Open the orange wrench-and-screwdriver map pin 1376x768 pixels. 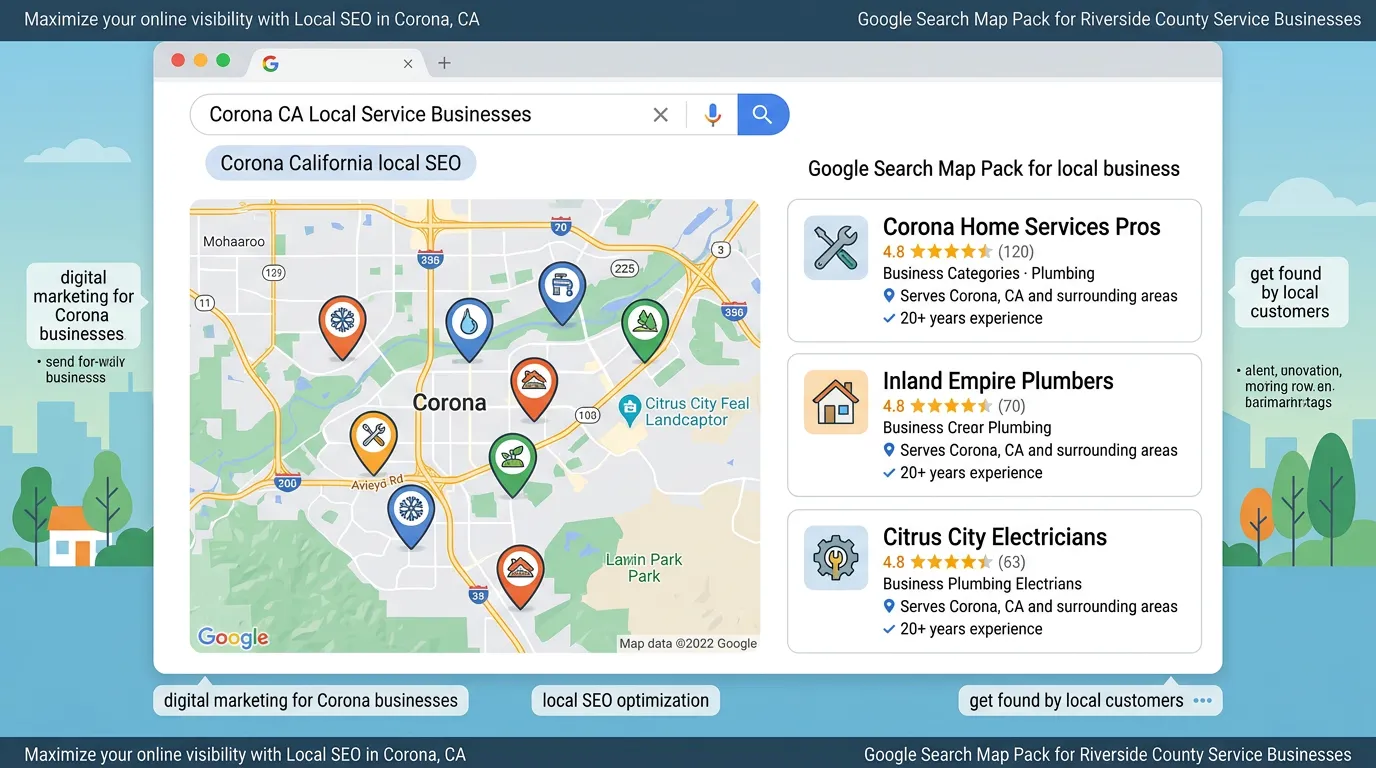click(x=374, y=441)
